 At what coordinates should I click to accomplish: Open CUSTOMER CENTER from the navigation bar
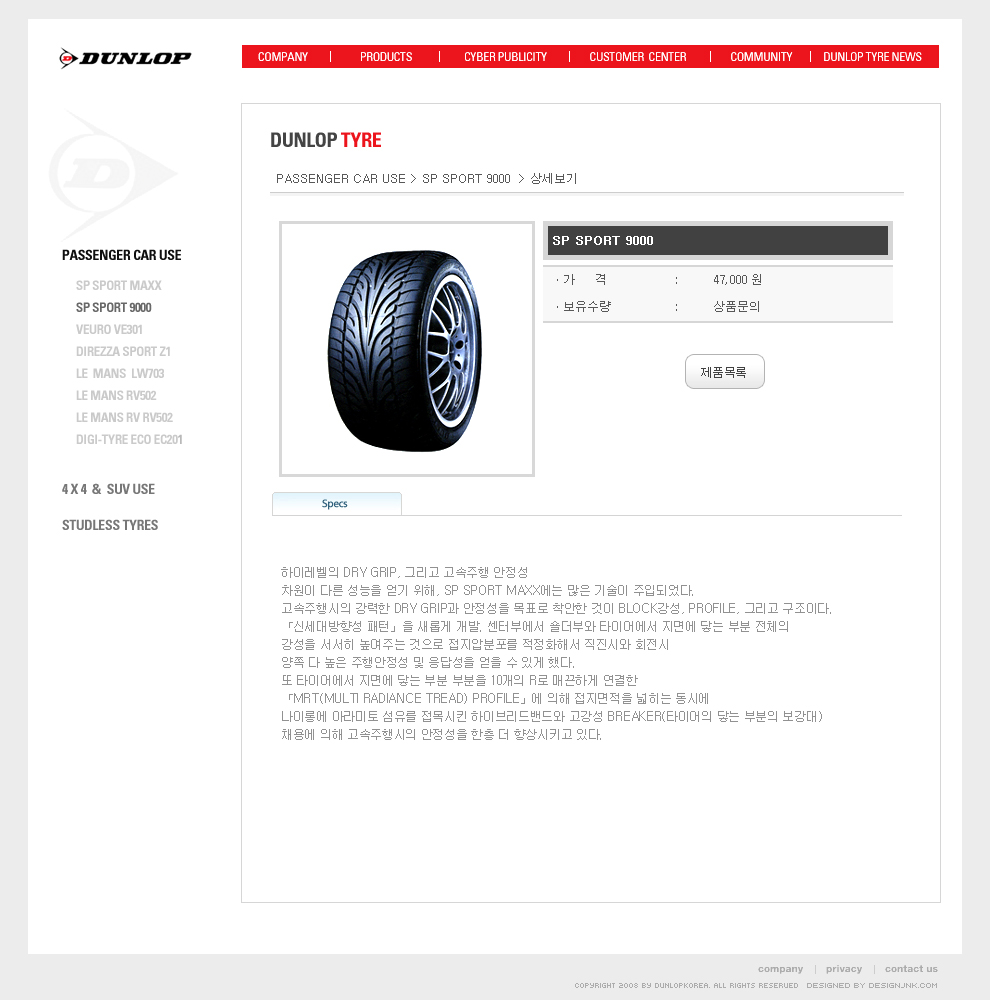coord(638,57)
